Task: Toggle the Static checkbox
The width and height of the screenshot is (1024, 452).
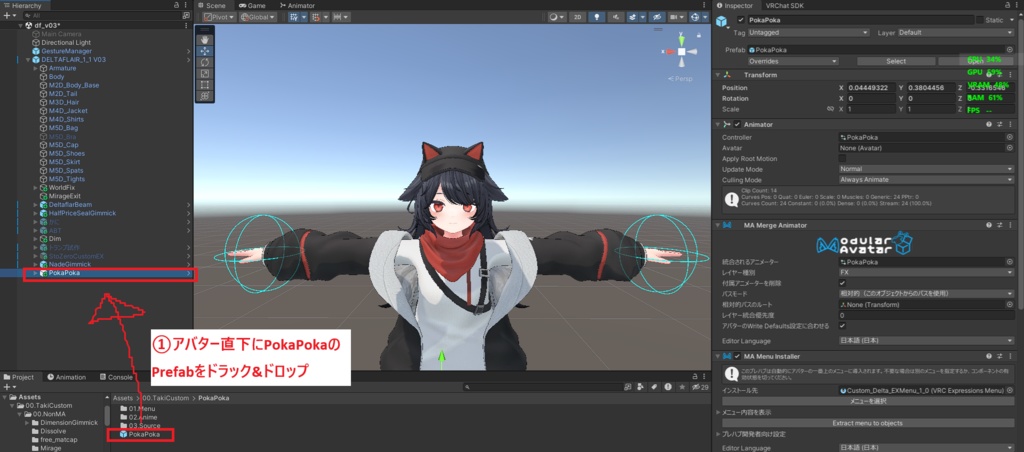Action: point(980,20)
